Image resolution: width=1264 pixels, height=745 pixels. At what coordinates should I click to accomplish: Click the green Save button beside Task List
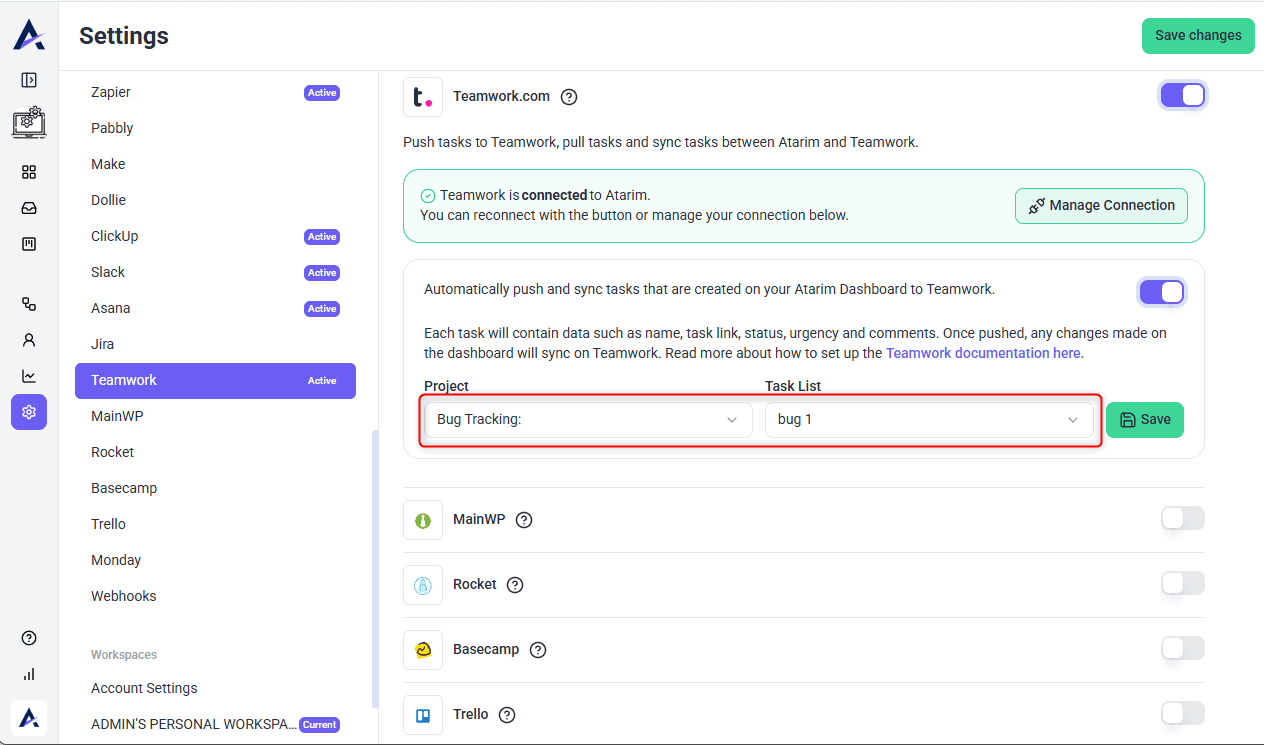pos(1145,420)
